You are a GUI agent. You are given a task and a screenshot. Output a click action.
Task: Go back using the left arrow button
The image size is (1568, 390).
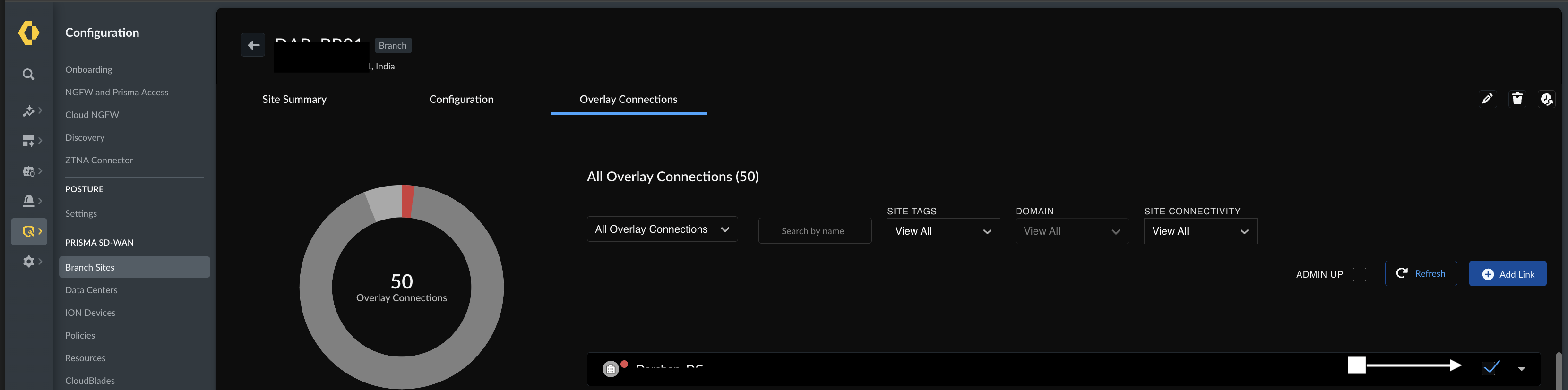click(x=253, y=45)
